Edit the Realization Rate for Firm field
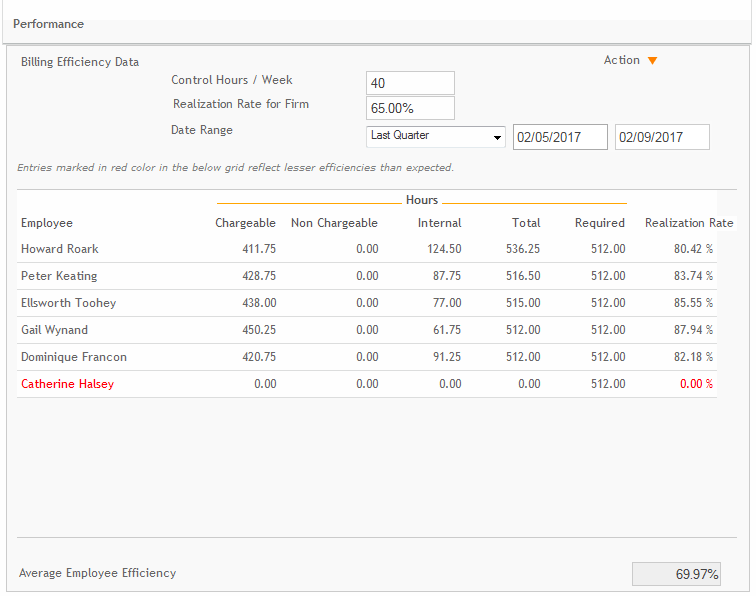Image resolution: width=756 pixels, height=596 pixels. (x=410, y=108)
